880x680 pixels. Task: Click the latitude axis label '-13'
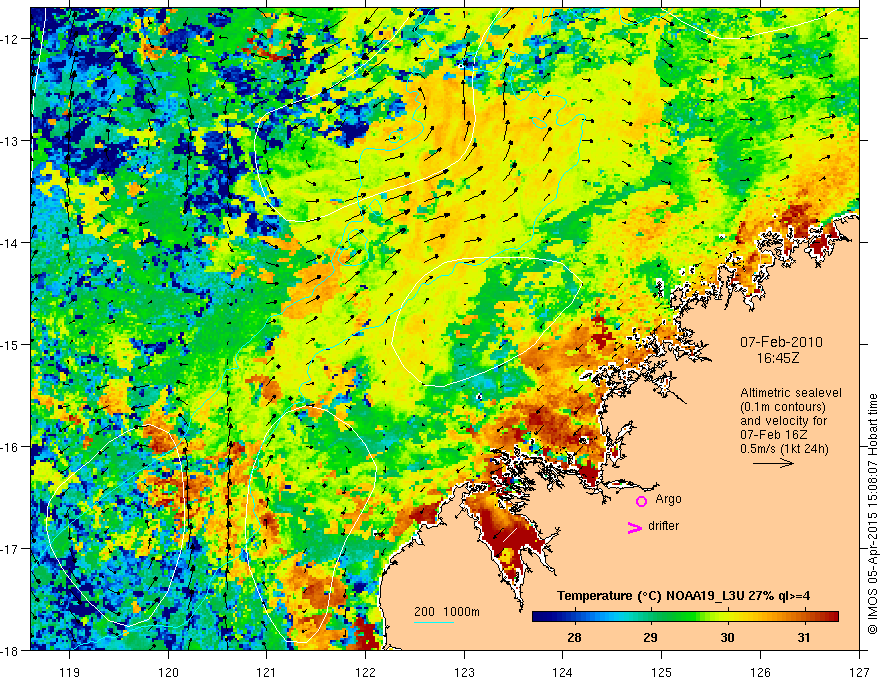pyautogui.click(x=10, y=140)
